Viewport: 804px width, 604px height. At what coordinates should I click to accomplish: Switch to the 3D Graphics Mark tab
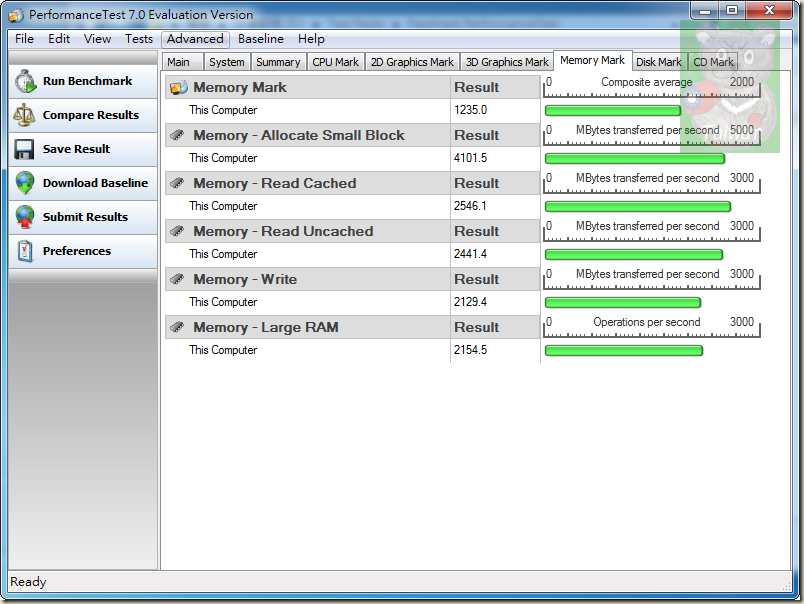click(x=507, y=62)
